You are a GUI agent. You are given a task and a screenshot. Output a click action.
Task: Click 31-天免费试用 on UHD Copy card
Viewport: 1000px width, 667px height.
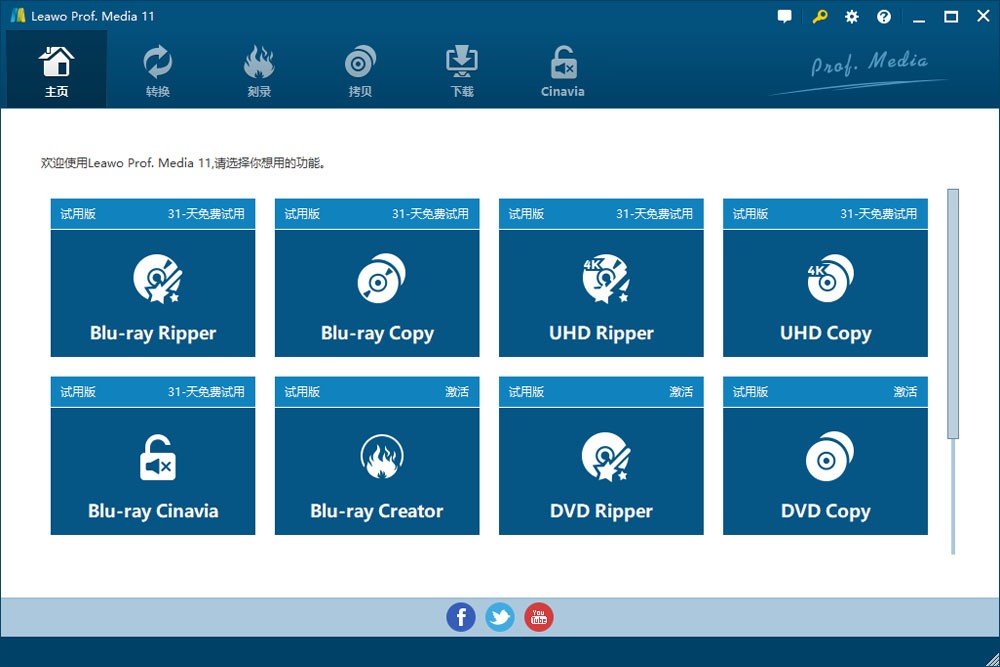(x=878, y=214)
